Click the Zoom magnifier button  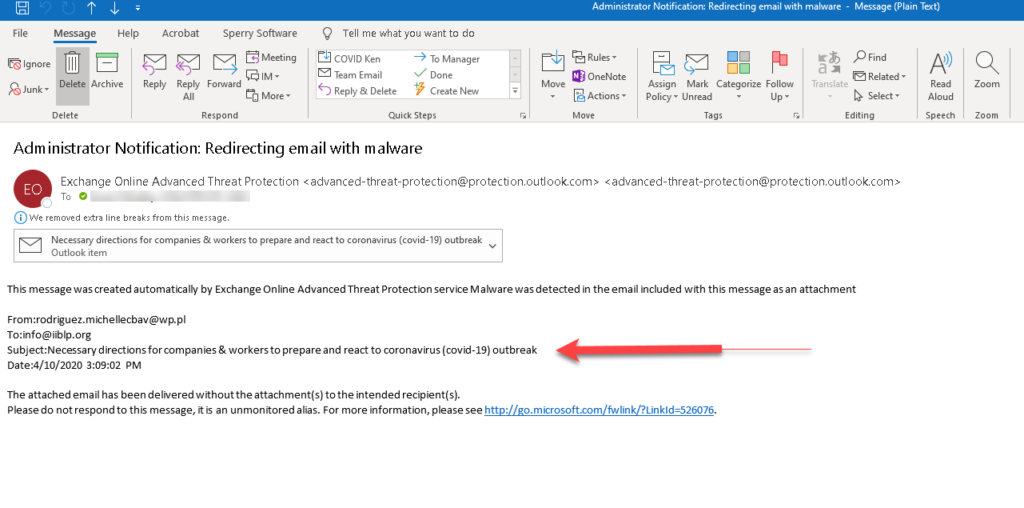click(987, 71)
